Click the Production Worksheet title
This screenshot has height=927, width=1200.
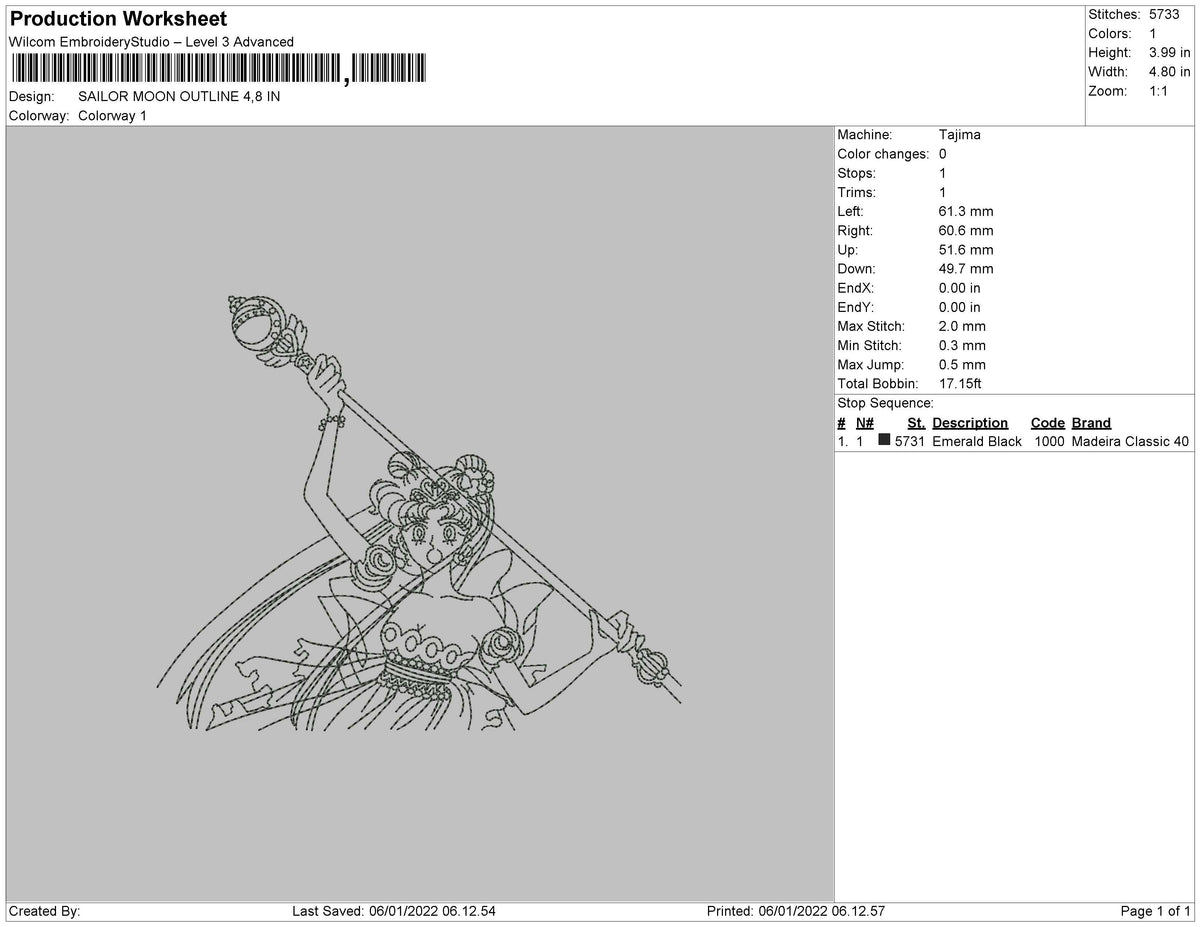118,19
